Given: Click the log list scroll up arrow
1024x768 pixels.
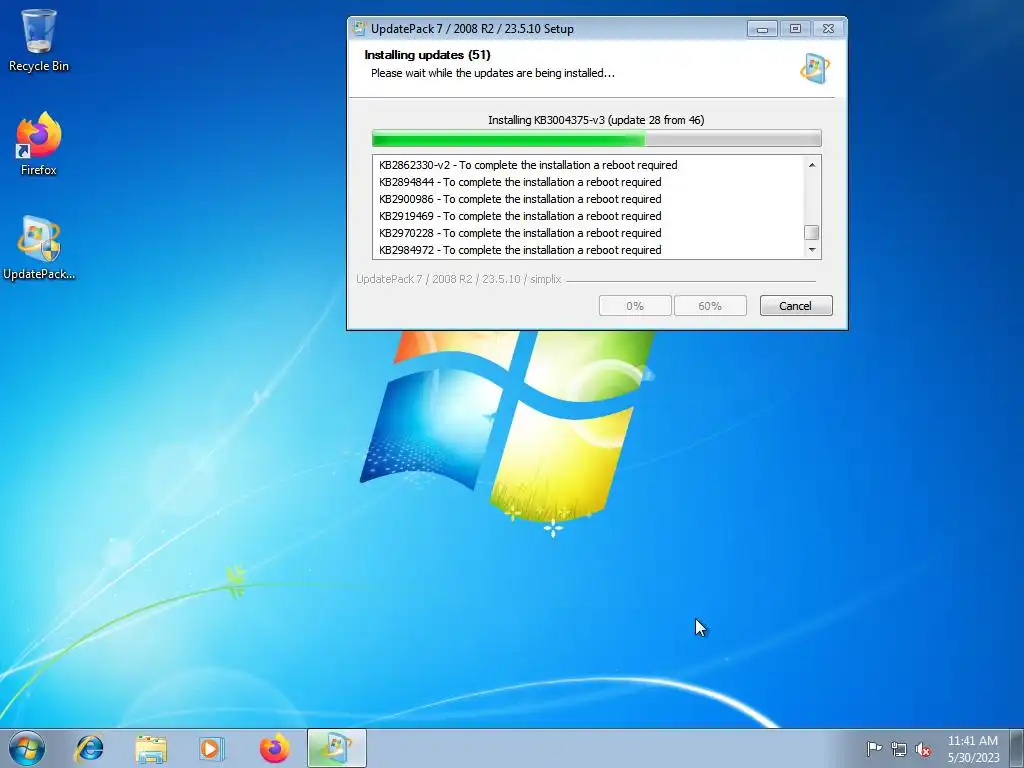Looking at the screenshot, I should pos(812,165).
